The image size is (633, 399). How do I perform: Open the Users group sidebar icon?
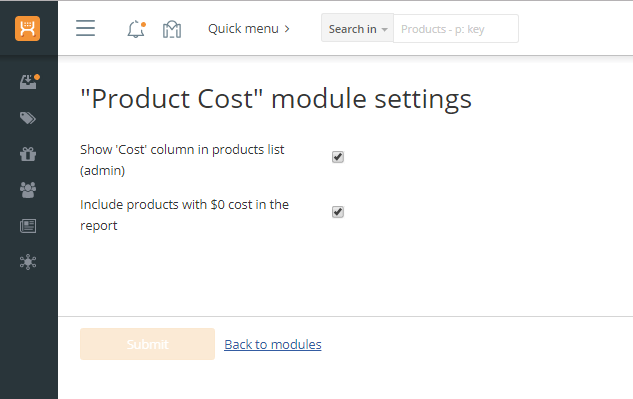[28, 190]
